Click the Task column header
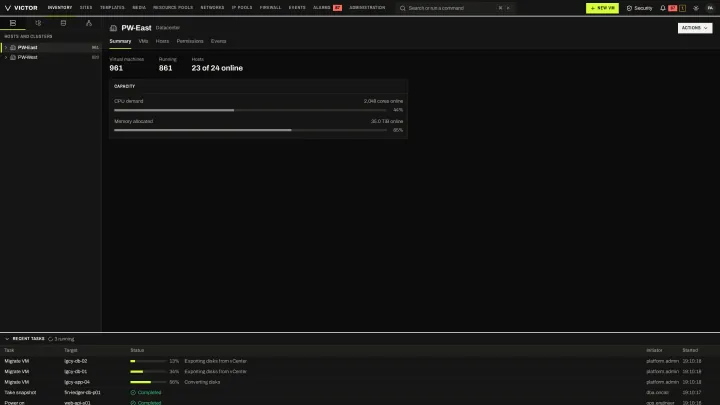Image resolution: width=720 pixels, height=405 pixels. [9, 350]
